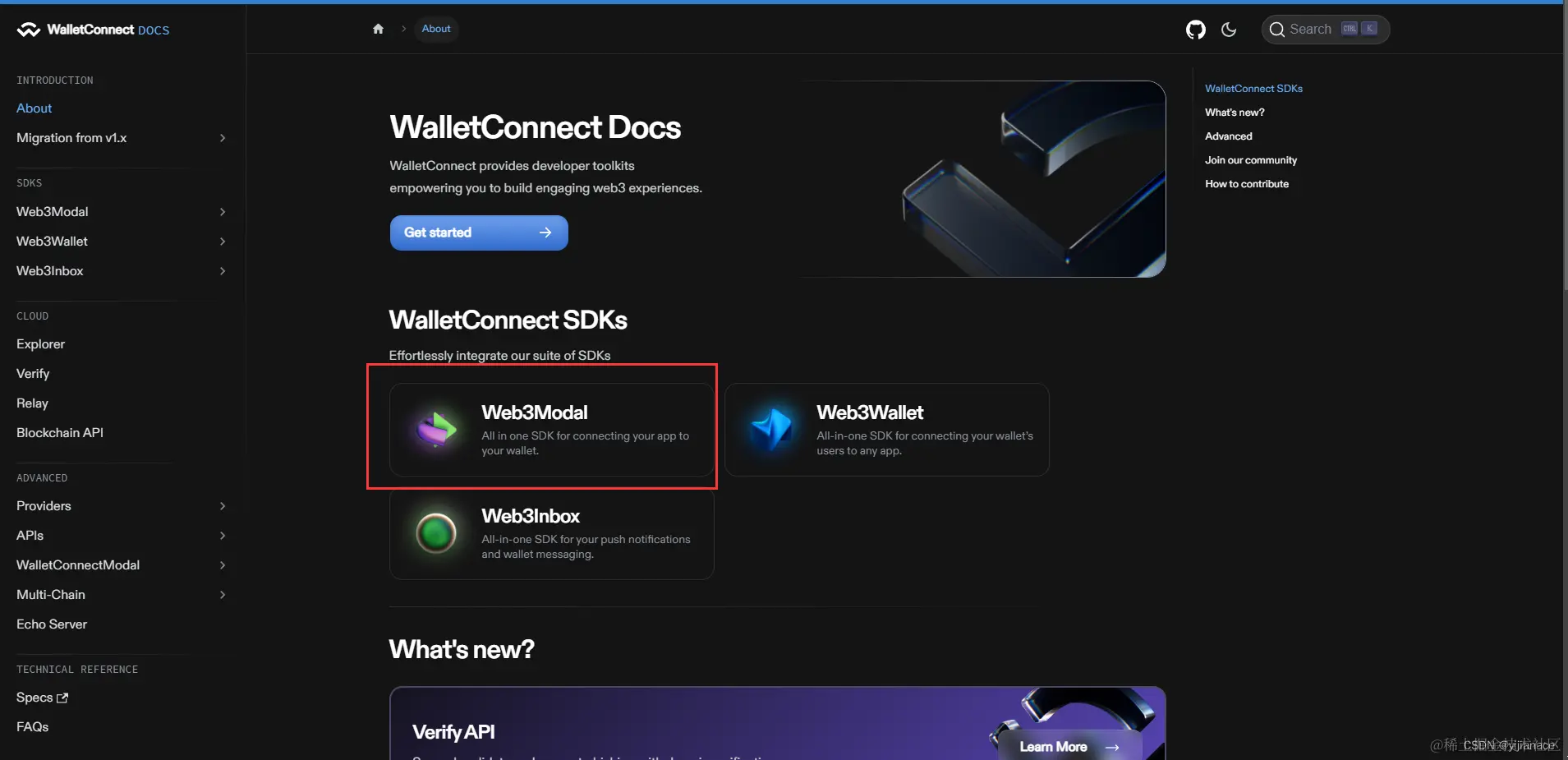Open Relay under Cloud
The height and width of the screenshot is (760, 1568).
point(32,403)
